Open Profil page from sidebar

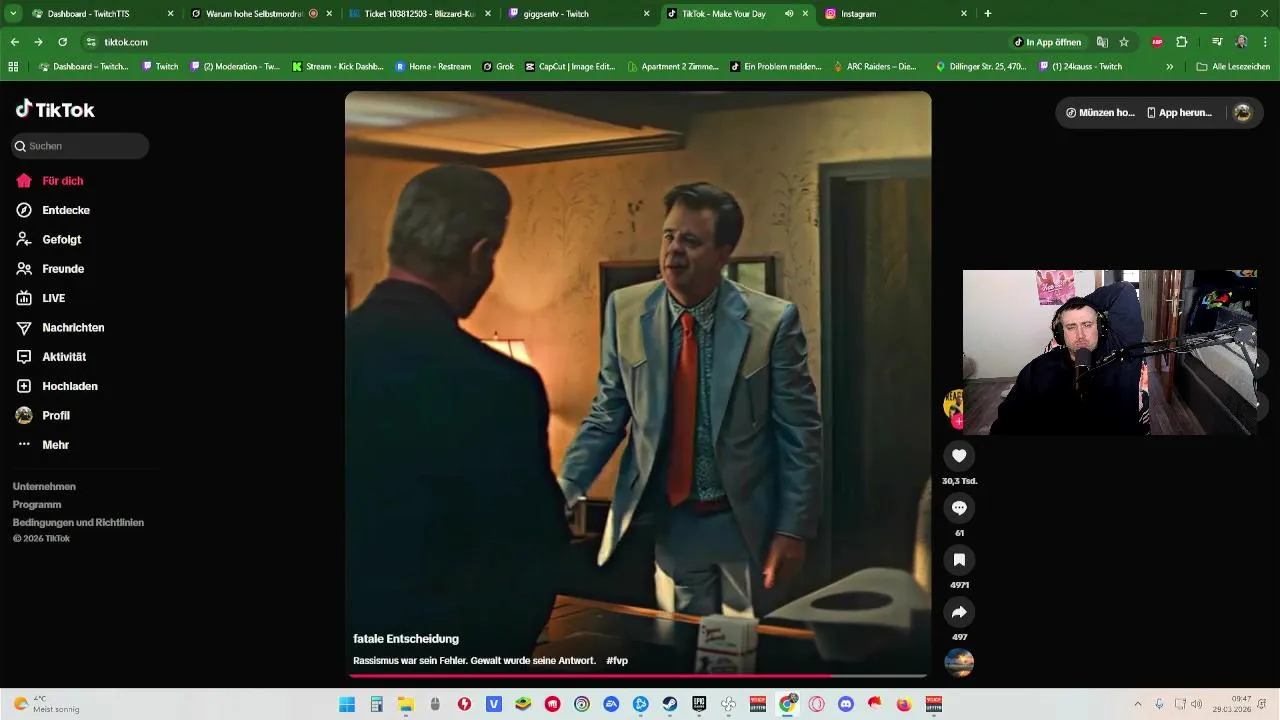tap(43, 415)
